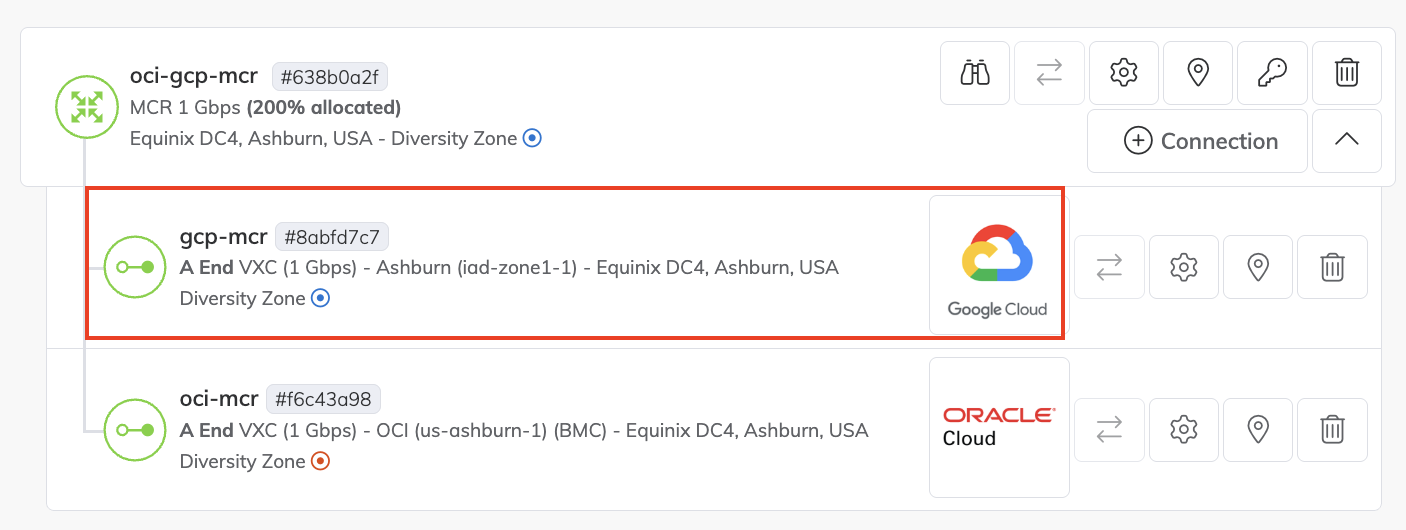Viewport: 1406px width, 530px height.
Task: Delete the oci-mcr connection
Action: 1332,429
